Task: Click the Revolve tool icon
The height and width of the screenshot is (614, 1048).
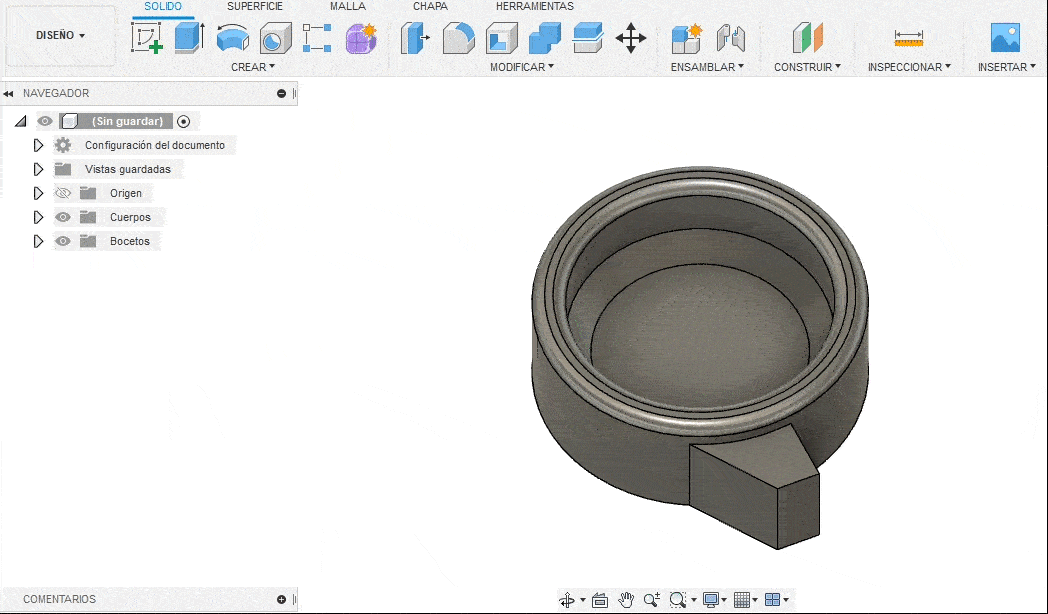Action: (232, 38)
